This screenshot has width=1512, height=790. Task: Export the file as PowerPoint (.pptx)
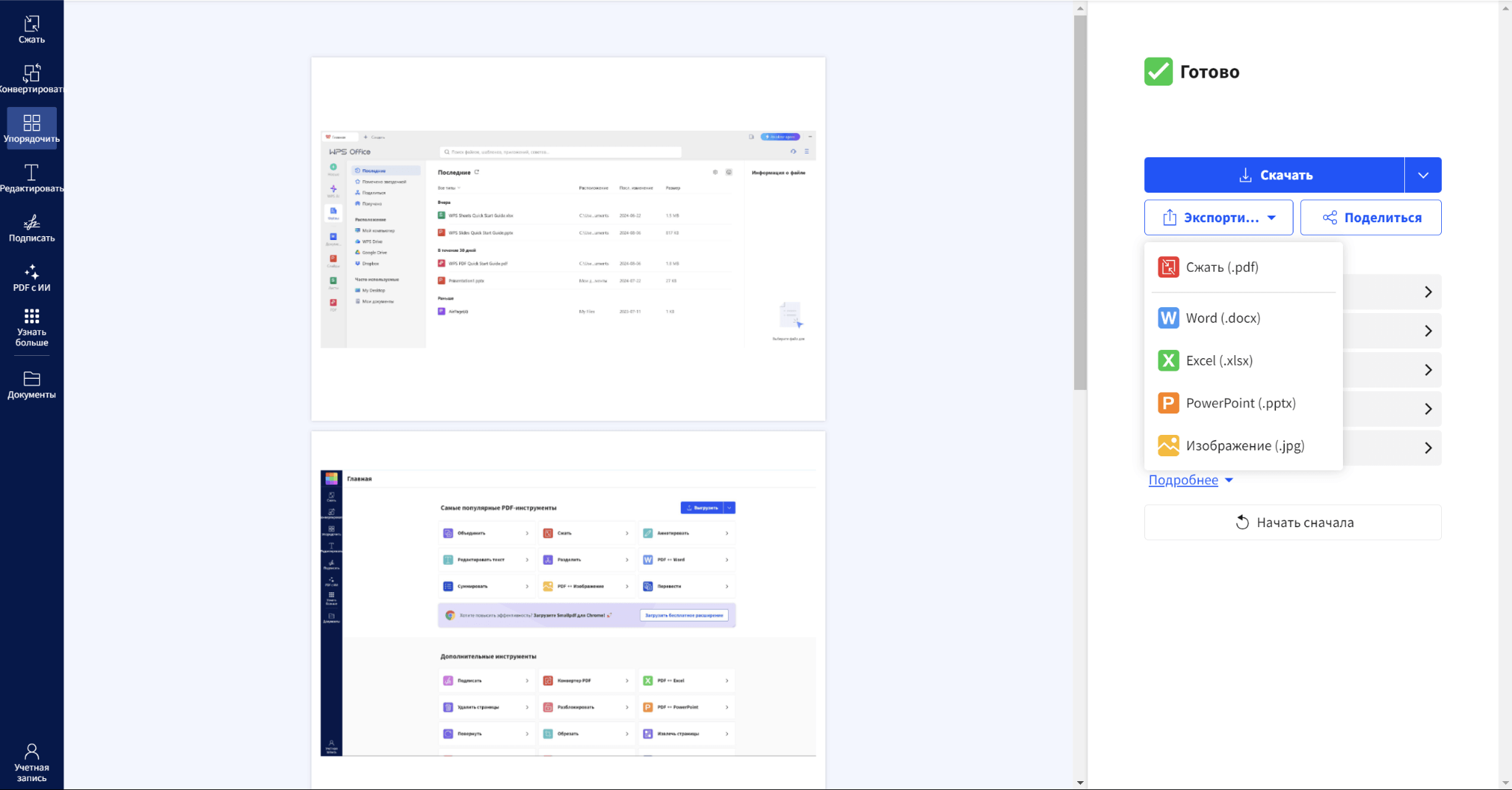[x=1243, y=403]
